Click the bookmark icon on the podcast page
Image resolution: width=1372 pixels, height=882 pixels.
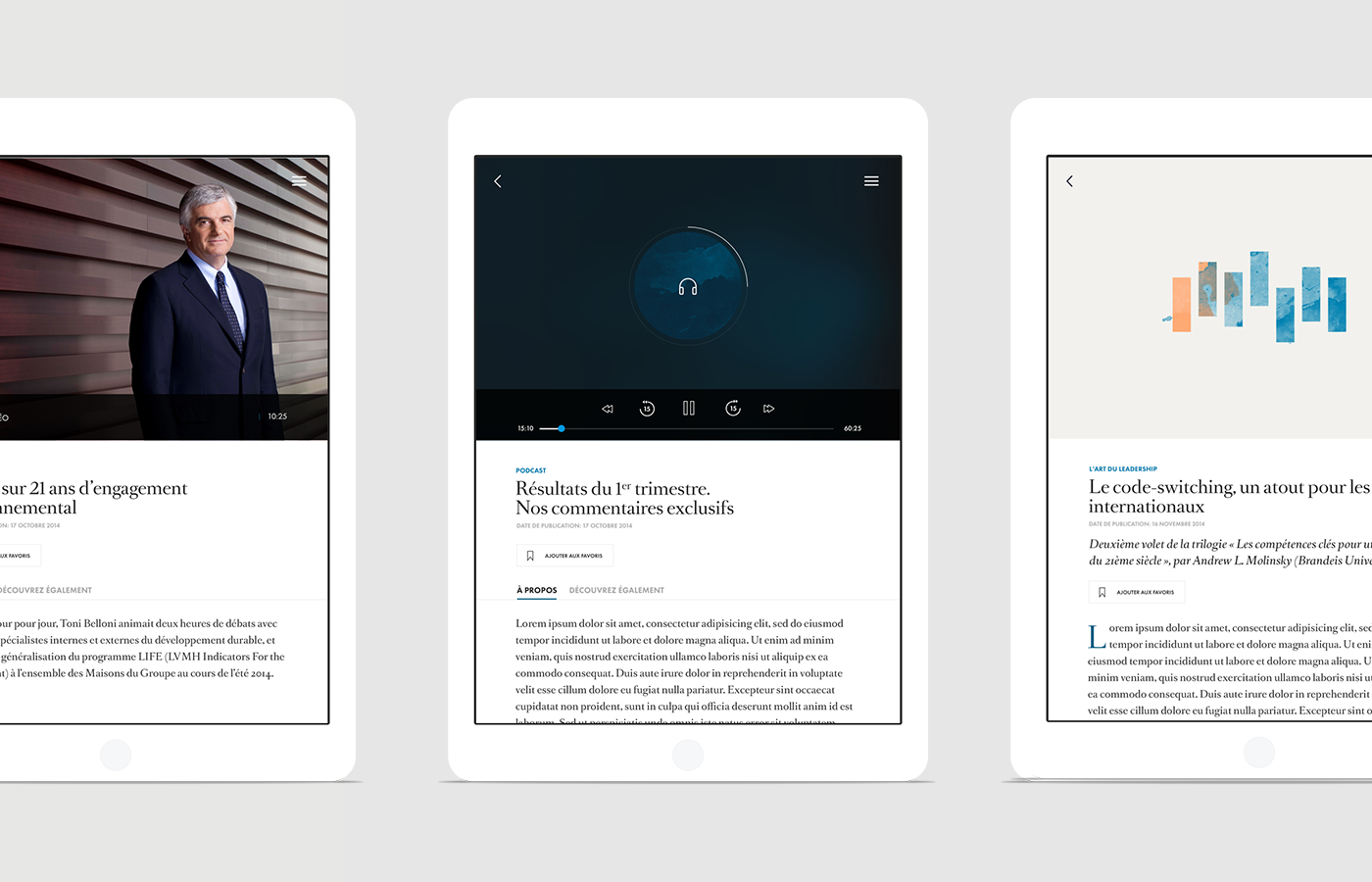[x=530, y=556]
